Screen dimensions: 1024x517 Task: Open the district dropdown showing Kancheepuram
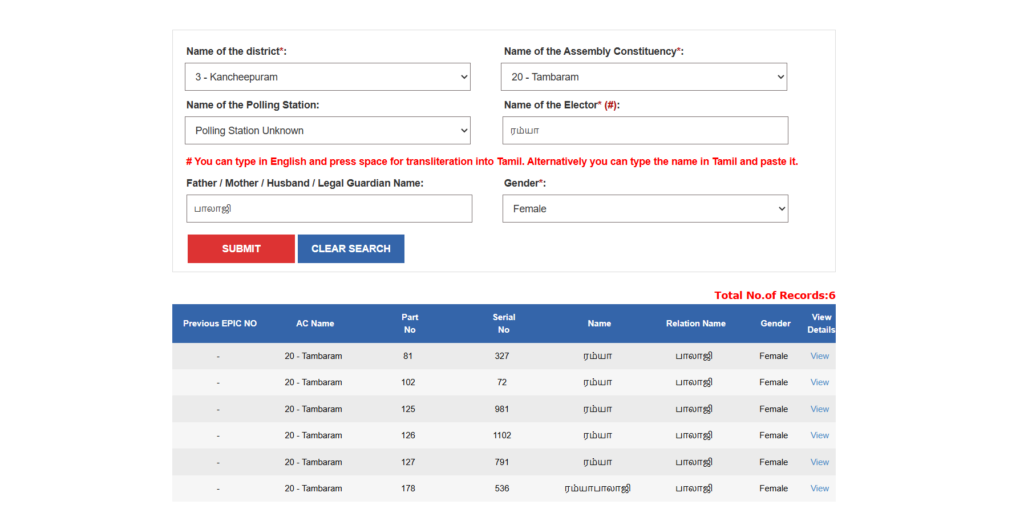[327, 77]
